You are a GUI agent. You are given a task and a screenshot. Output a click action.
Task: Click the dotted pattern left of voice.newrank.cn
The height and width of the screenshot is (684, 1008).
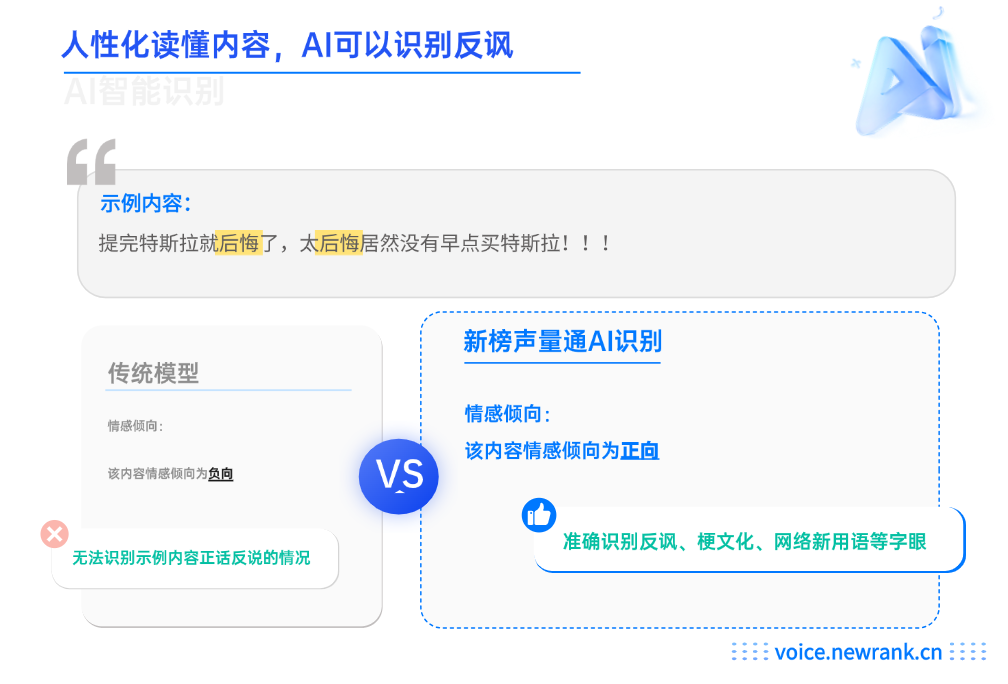click(x=750, y=651)
